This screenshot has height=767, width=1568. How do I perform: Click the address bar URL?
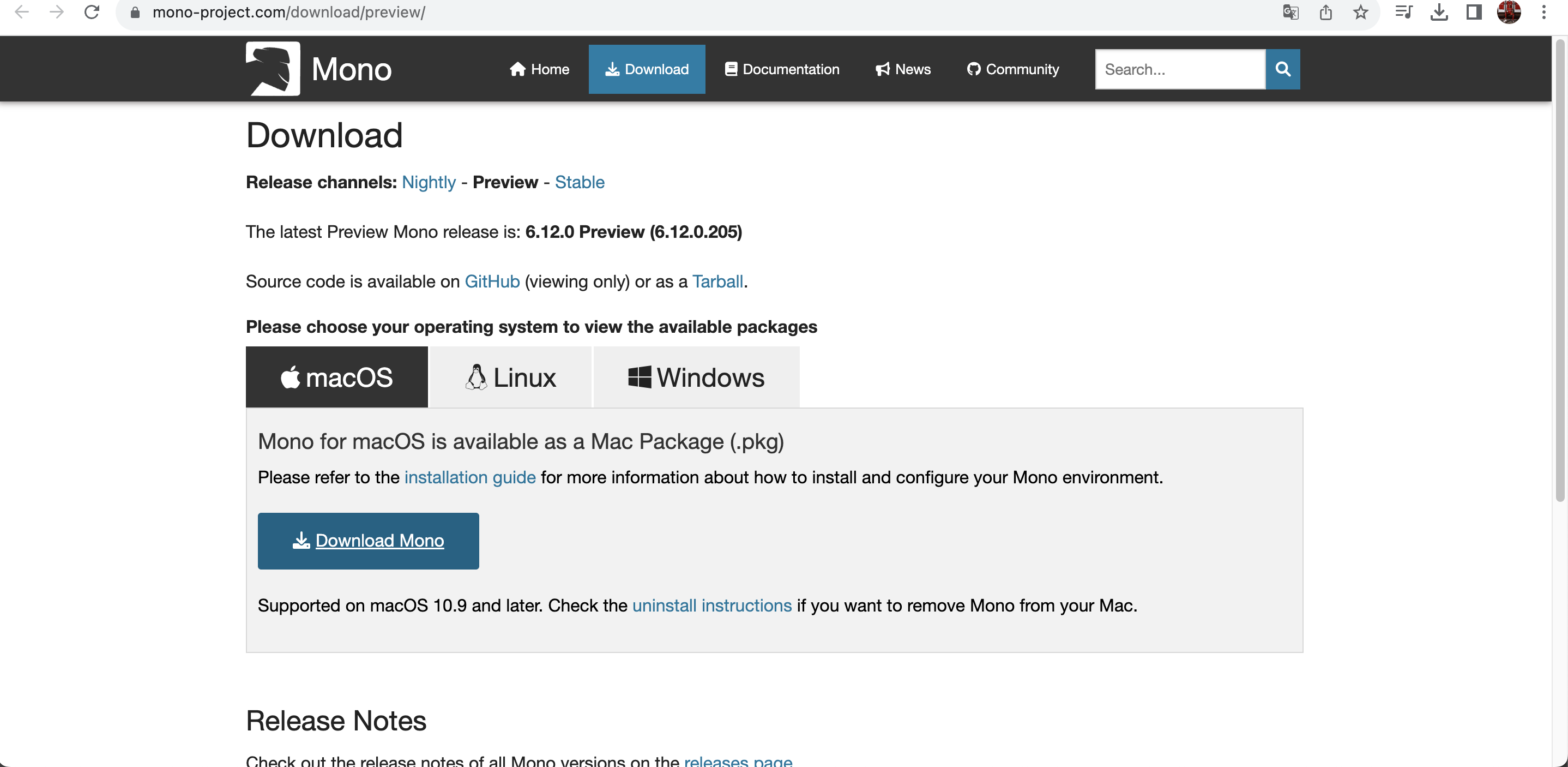click(x=288, y=12)
